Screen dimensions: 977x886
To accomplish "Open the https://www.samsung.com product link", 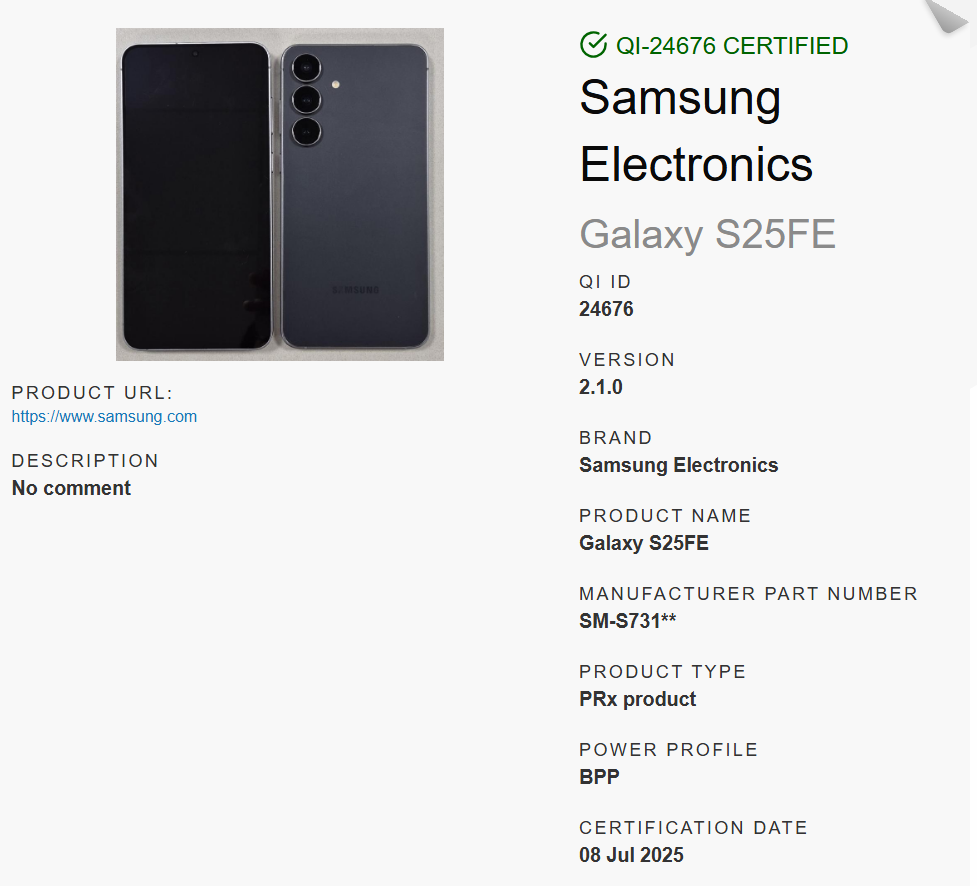I will click(x=104, y=416).
